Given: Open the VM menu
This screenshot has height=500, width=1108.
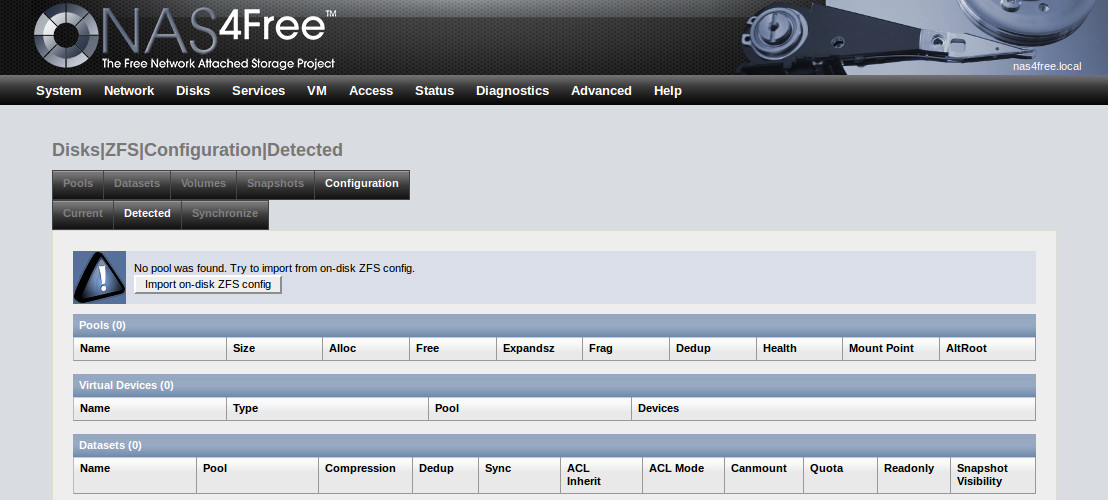Looking at the screenshot, I should pos(317,91).
